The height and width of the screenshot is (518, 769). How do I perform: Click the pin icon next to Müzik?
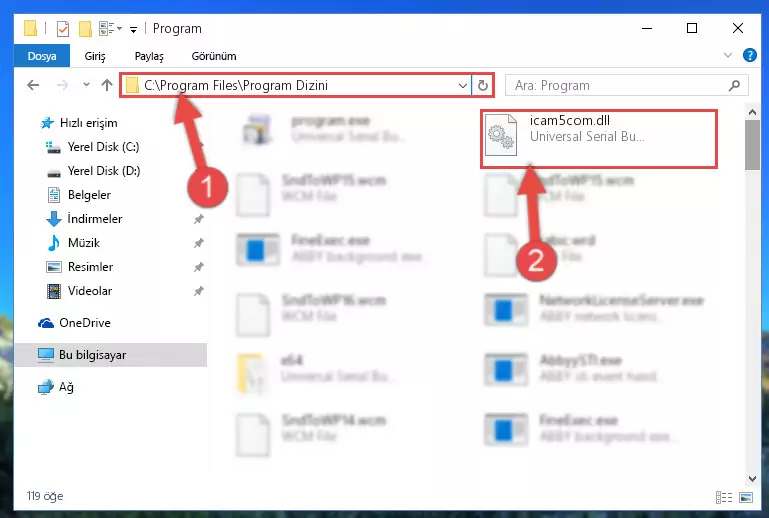(x=198, y=243)
